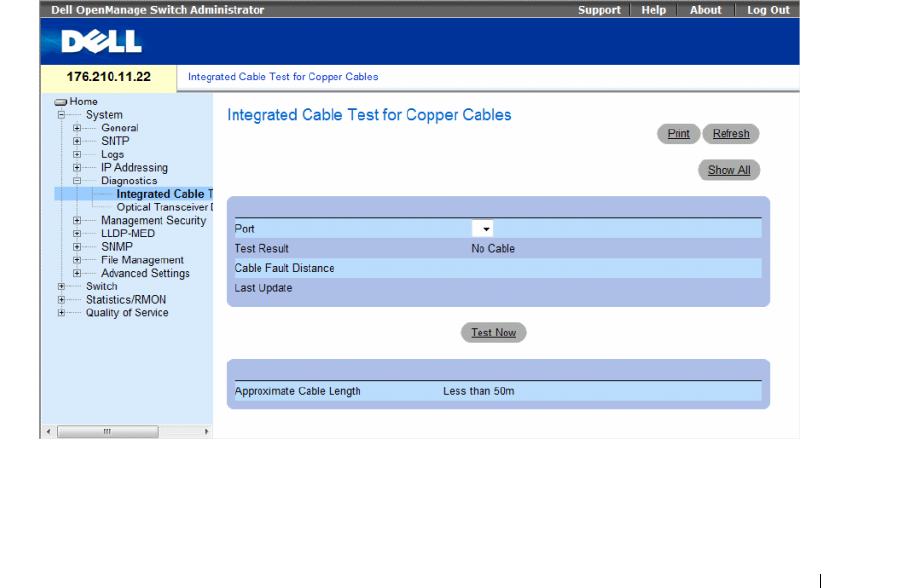Click 'Dell OpenManage Switch Administrator' title
900x588 pixels.
157,10
